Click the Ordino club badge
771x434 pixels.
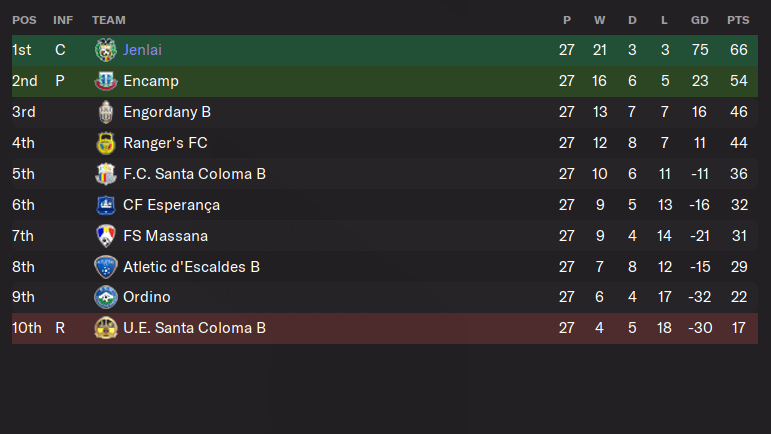point(105,297)
